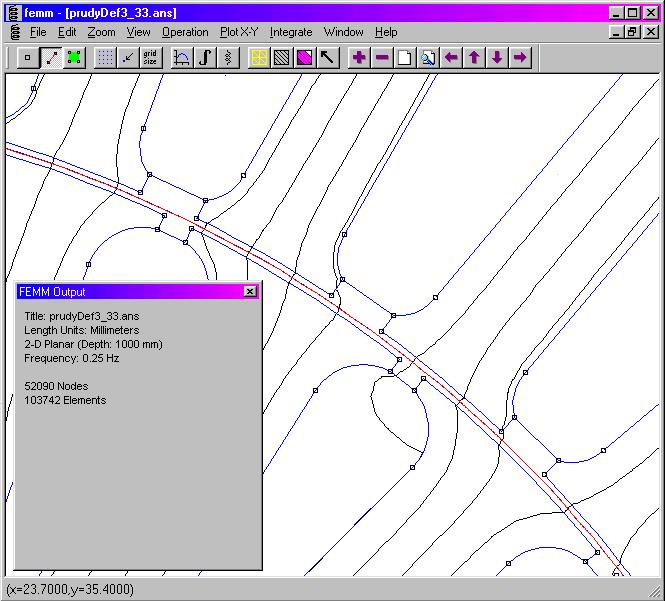This screenshot has height=601, width=665.
Task: Click '2-D Planar (Depth: 1000 mm)' text
Action: (93, 344)
